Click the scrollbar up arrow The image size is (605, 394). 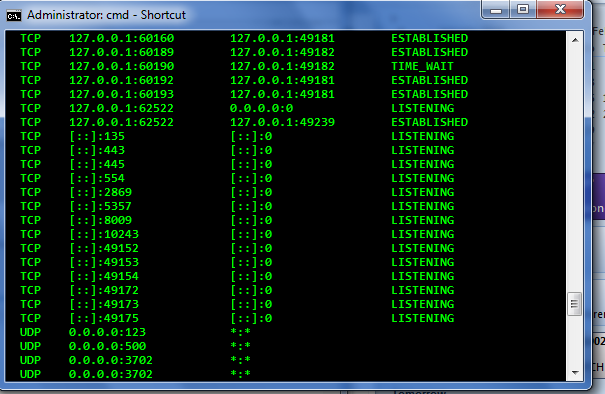point(575,40)
